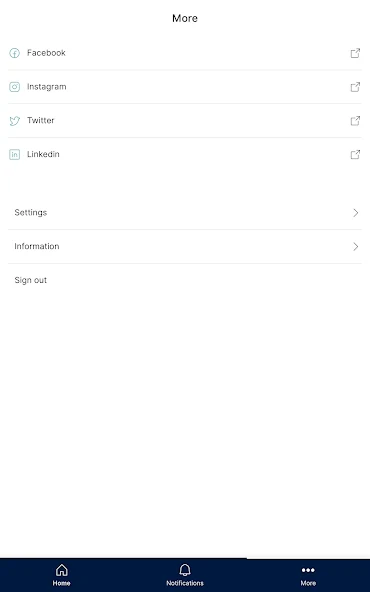This screenshot has width=370, height=592.
Task: Sign out of the account
Action: point(31,280)
